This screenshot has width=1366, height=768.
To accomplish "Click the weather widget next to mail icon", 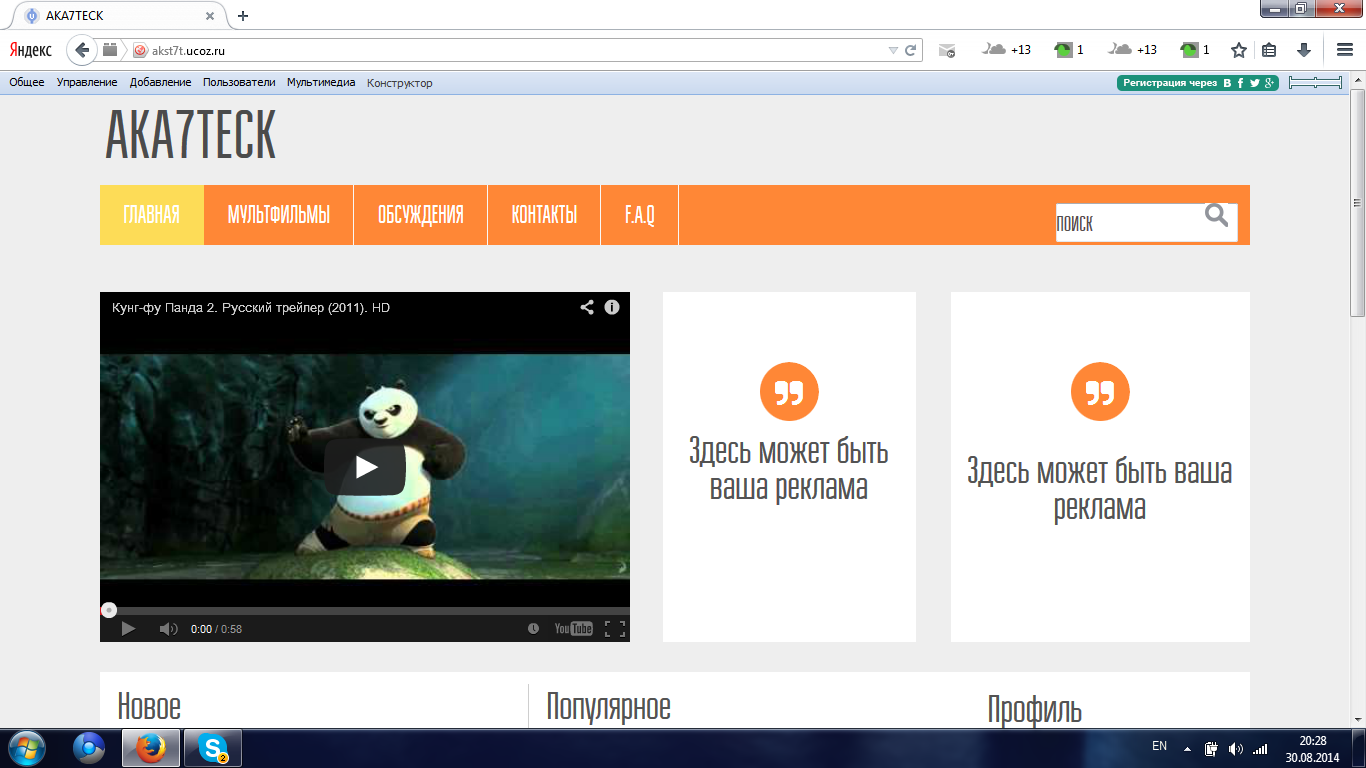I will (1007, 50).
